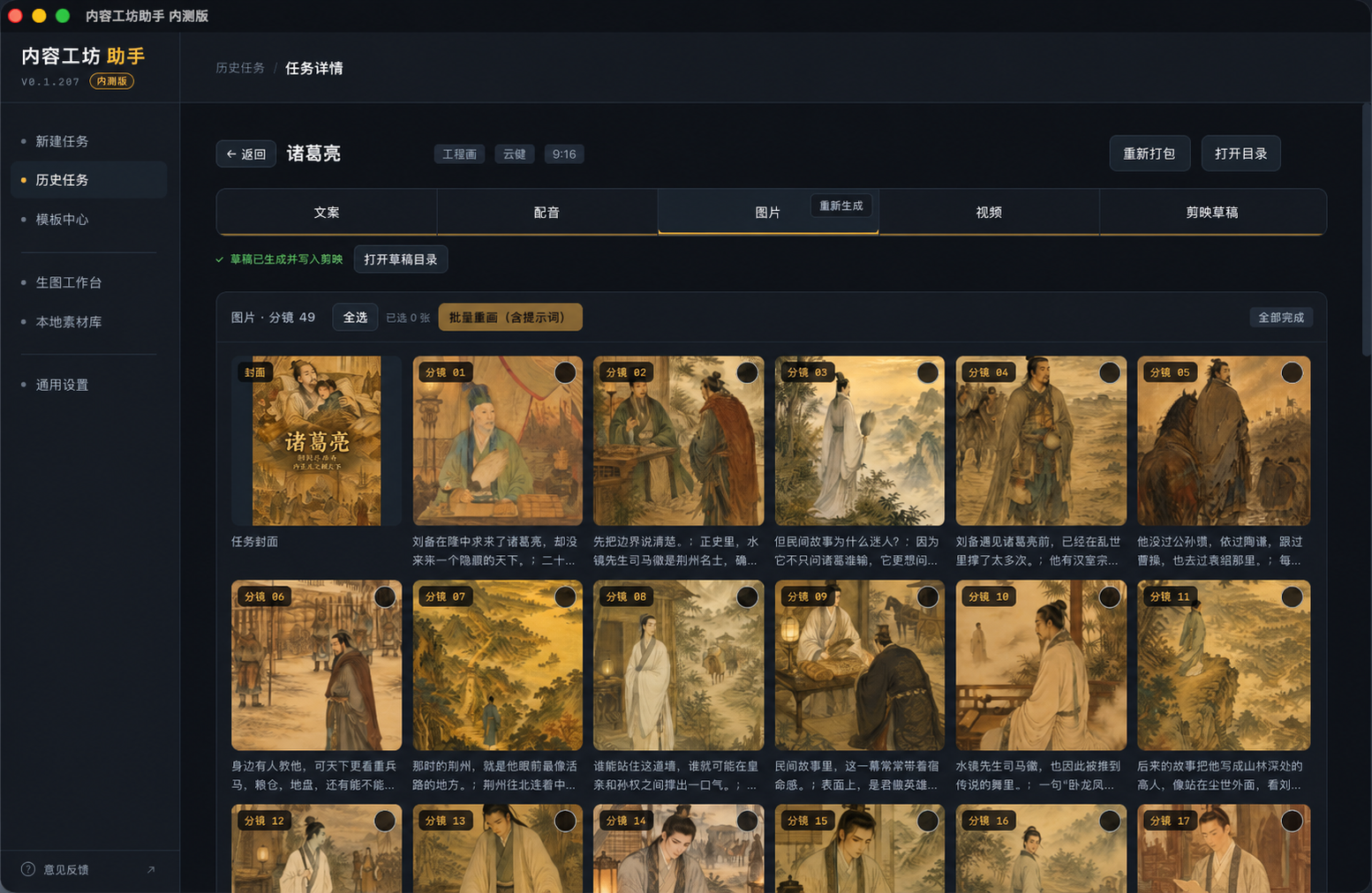Screen dimensions: 1372x893
Task: Toggle selection circle on 分镜 11
Action: [1292, 597]
